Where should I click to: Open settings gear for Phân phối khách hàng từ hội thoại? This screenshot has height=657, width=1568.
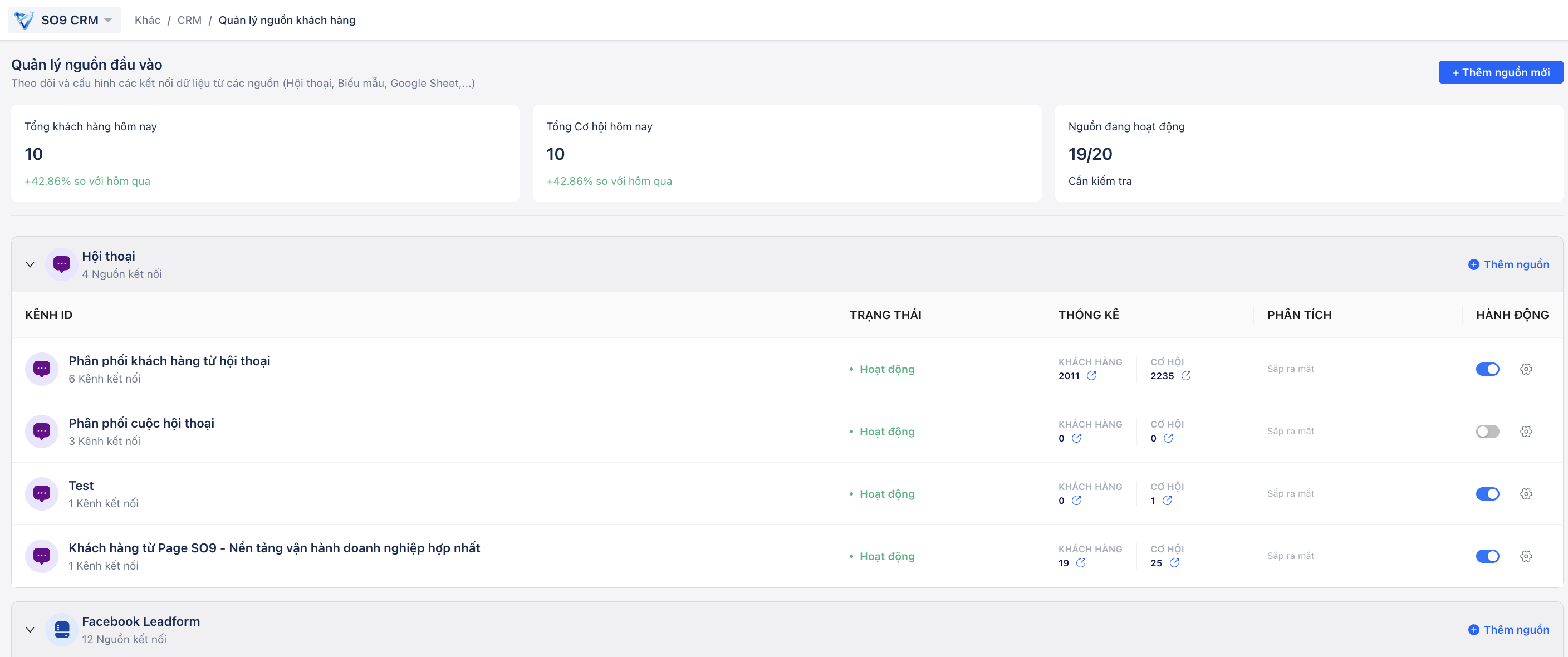point(1525,369)
